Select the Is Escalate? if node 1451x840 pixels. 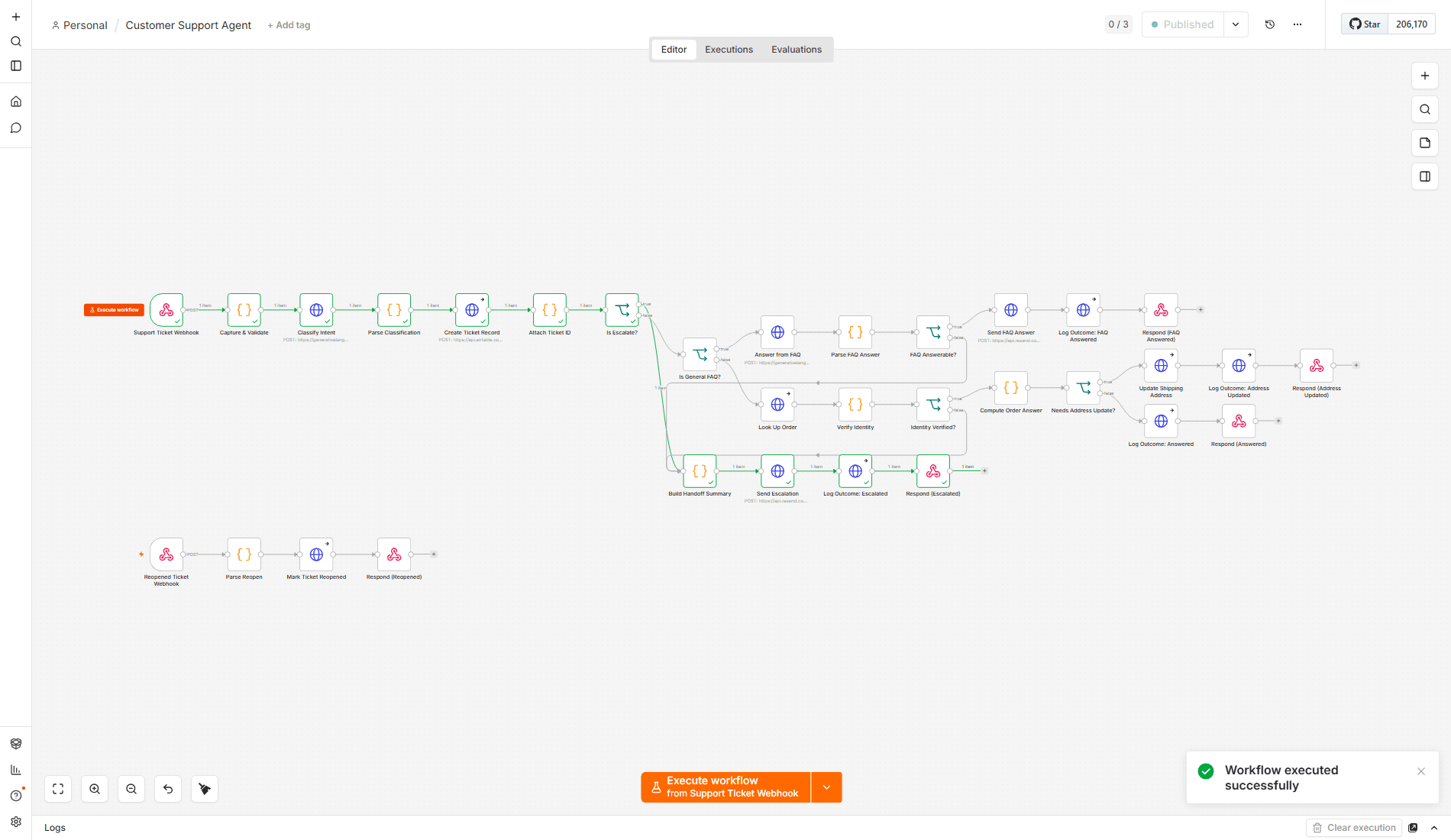tap(622, 310)
